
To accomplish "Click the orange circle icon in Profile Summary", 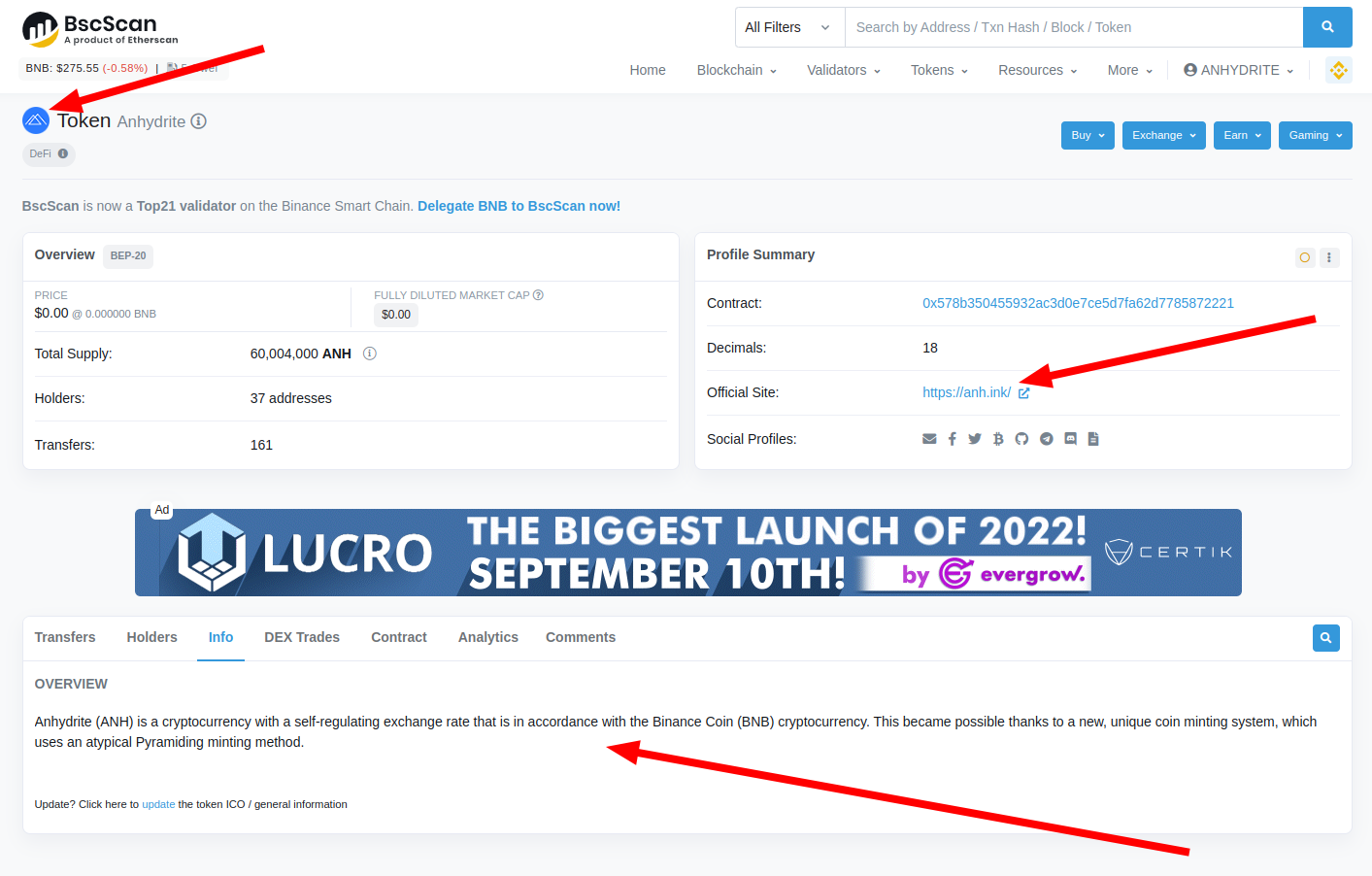I will point(1305,257).
